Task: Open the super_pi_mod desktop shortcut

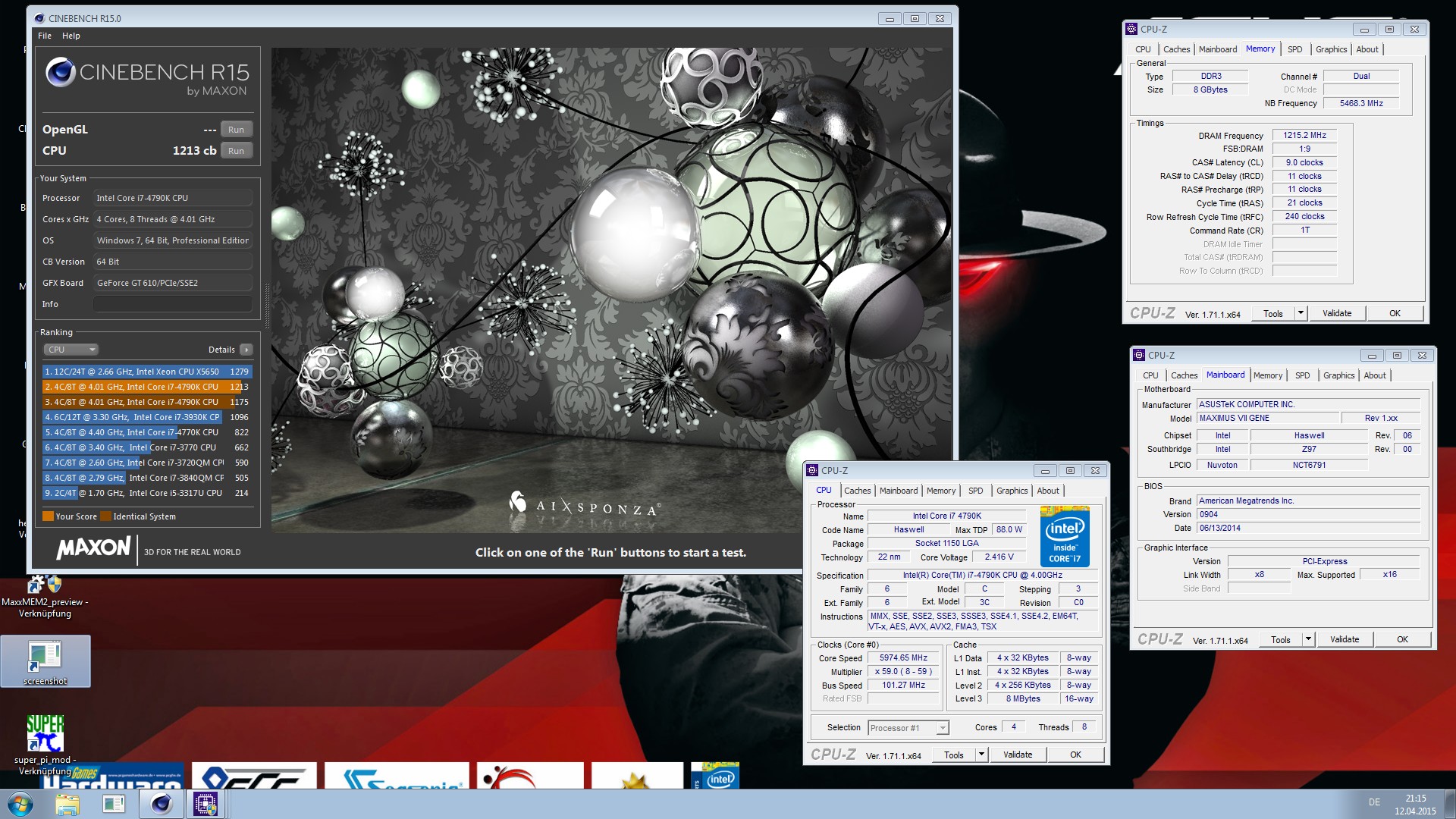Action: tap(45, 745)
